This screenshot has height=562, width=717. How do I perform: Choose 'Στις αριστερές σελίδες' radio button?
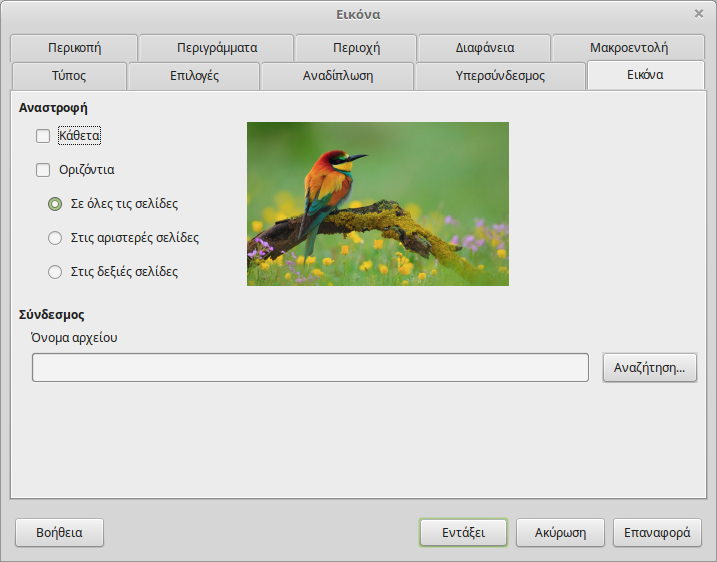[56, 238]
